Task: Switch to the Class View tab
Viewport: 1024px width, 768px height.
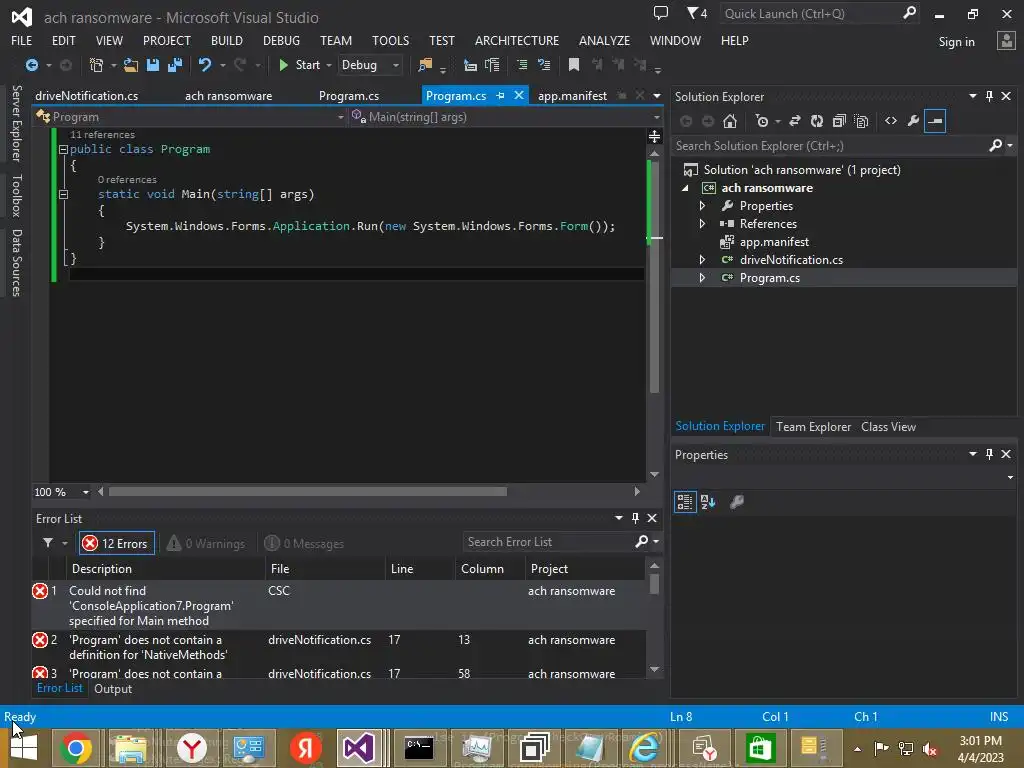Action: pos(888,426)
